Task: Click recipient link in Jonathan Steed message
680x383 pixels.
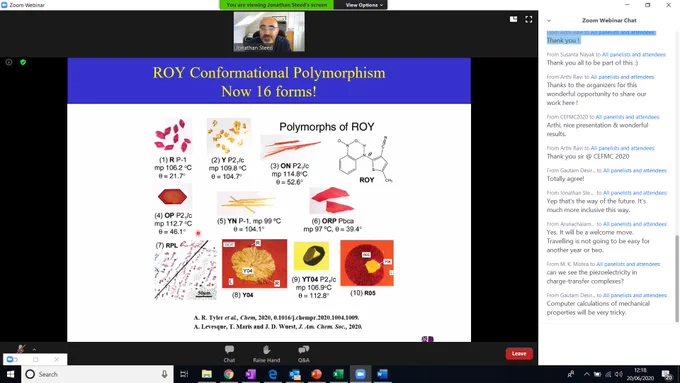Action: pyautogui.click(x=635, y=193)
